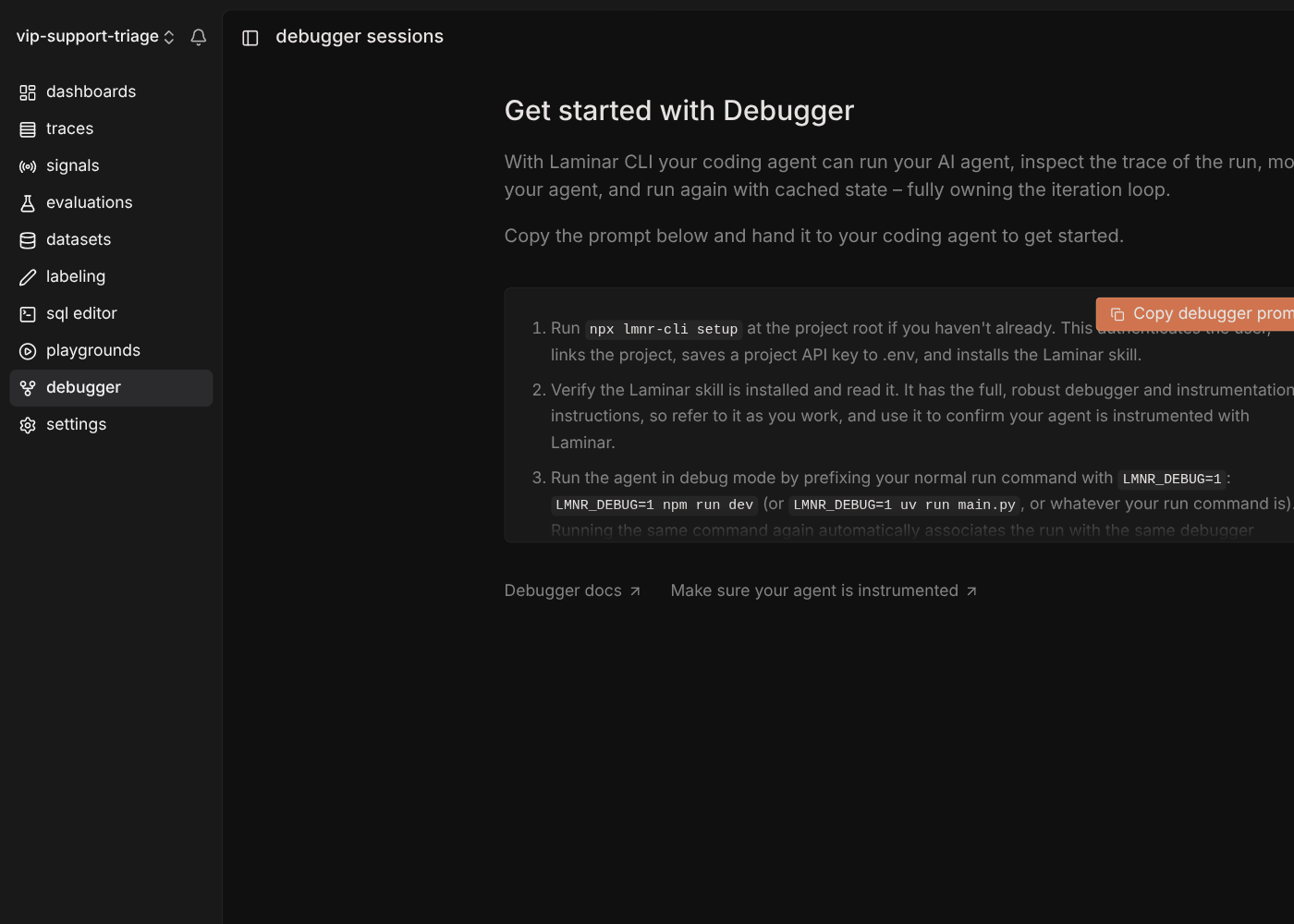Click the copy icon in the orange button
The width and height of the screenshot is (1294, 924).
click(1117, 314)
